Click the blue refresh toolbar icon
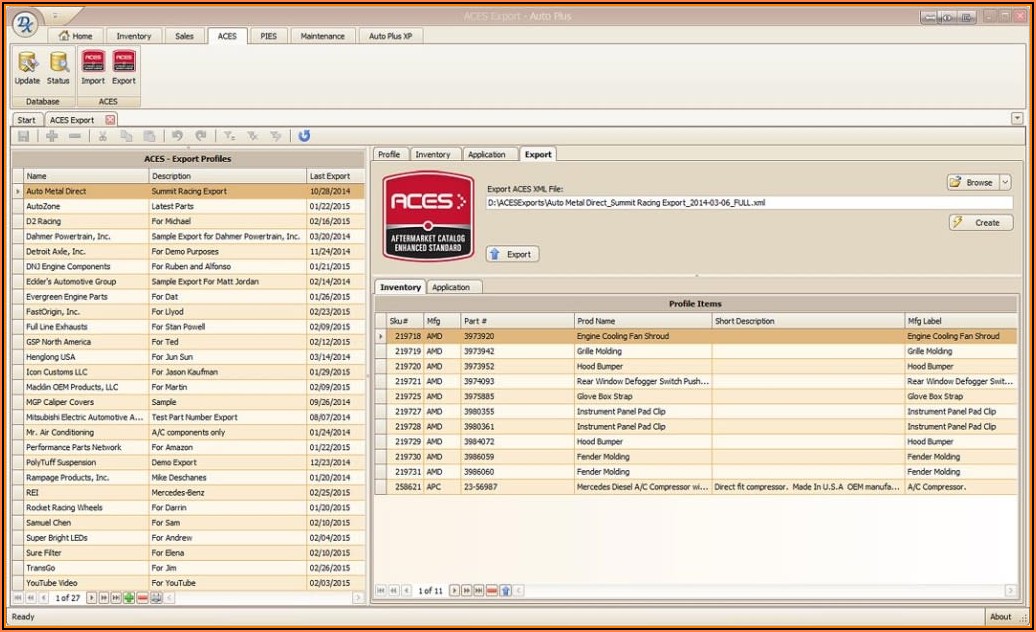This screenshot has width=1036, height=632. (304, 136)
